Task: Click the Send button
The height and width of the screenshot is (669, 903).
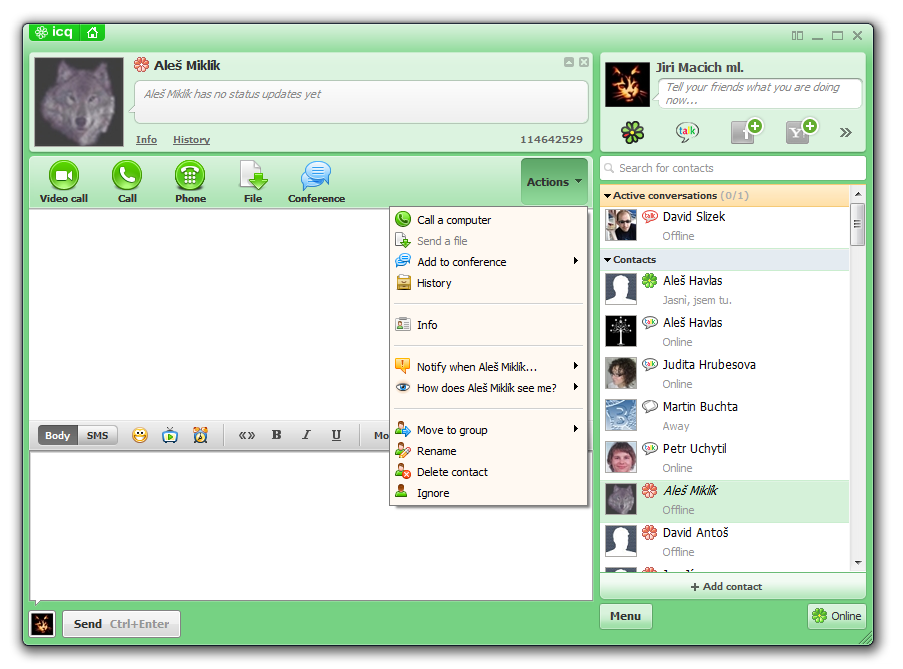Action: click(x=122, y=624)
